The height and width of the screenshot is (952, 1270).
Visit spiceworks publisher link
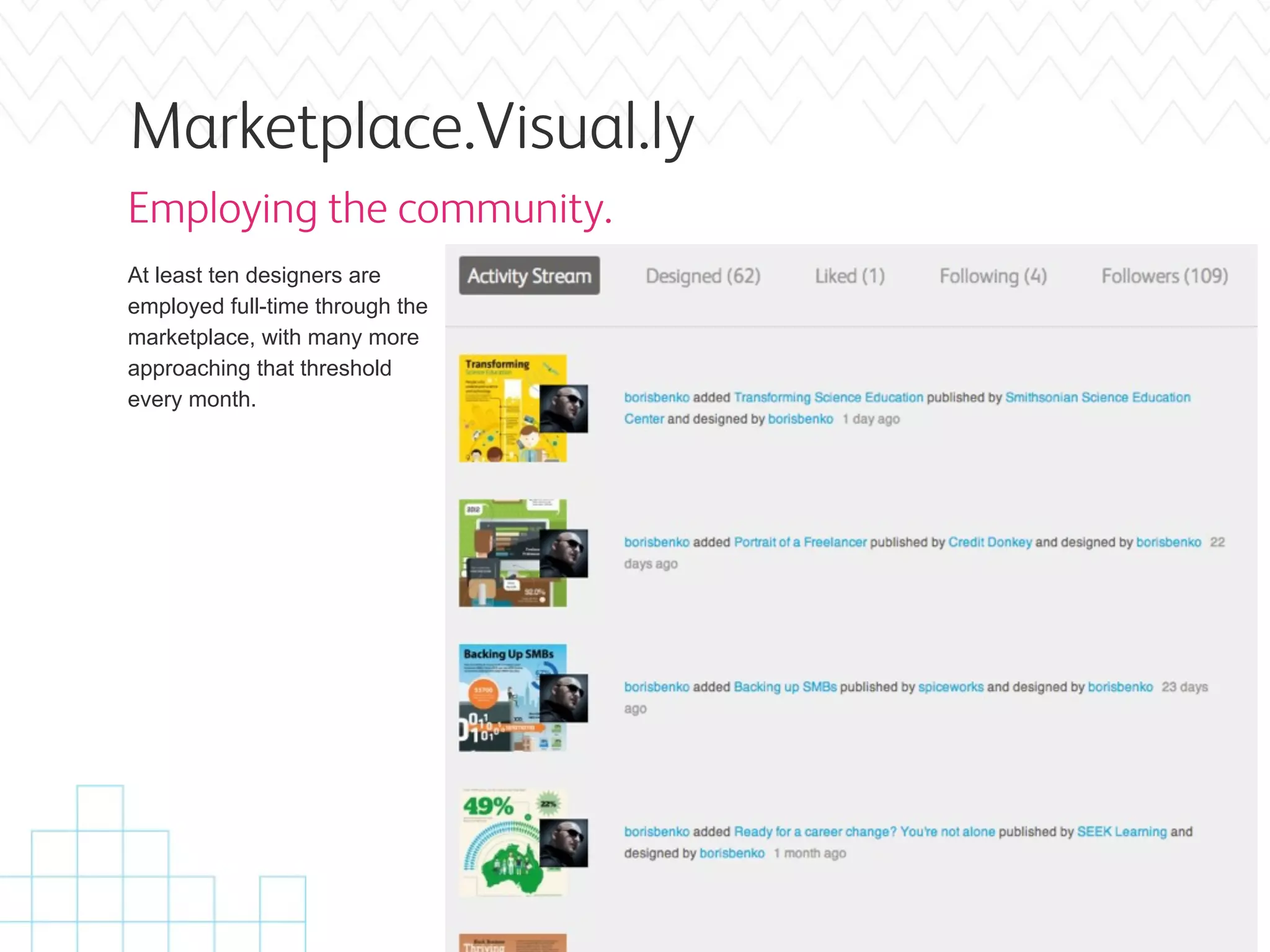[x=951, y=687]
